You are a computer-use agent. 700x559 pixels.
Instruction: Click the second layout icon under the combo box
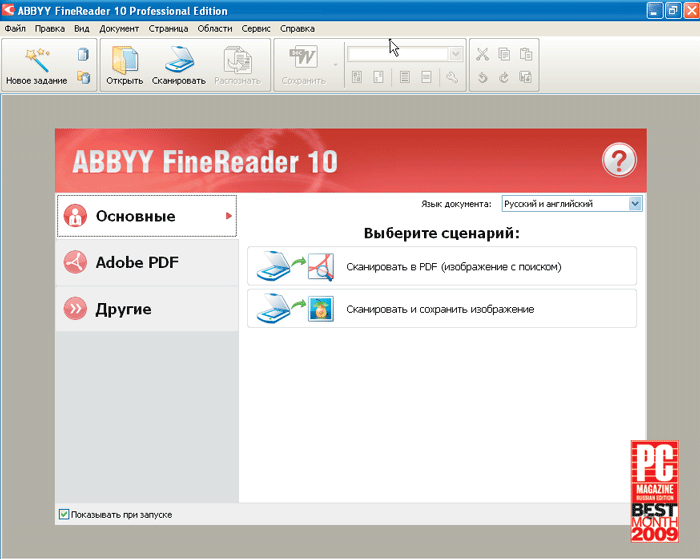(378, 77)
